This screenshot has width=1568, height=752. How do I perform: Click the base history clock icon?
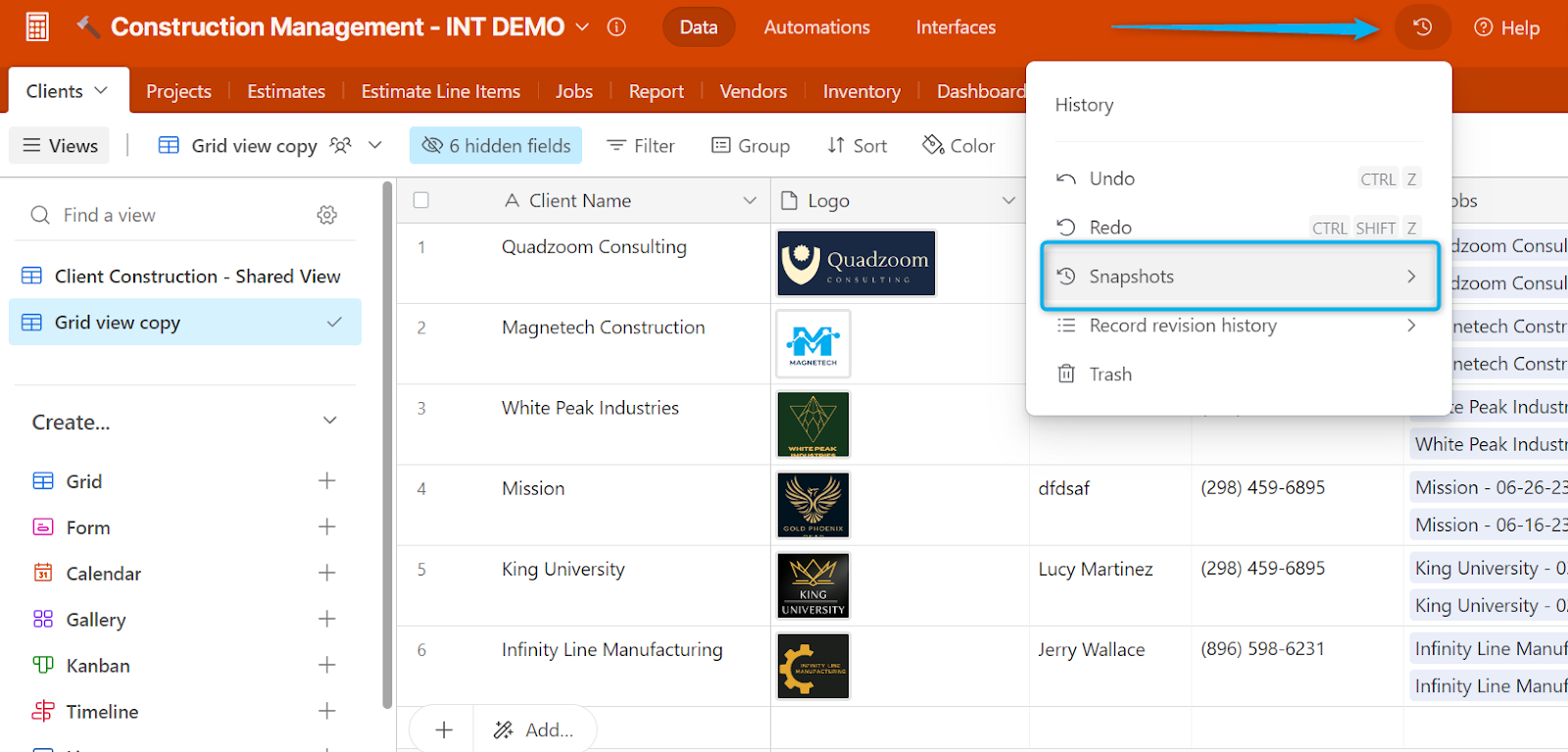tap(1422, 27)
